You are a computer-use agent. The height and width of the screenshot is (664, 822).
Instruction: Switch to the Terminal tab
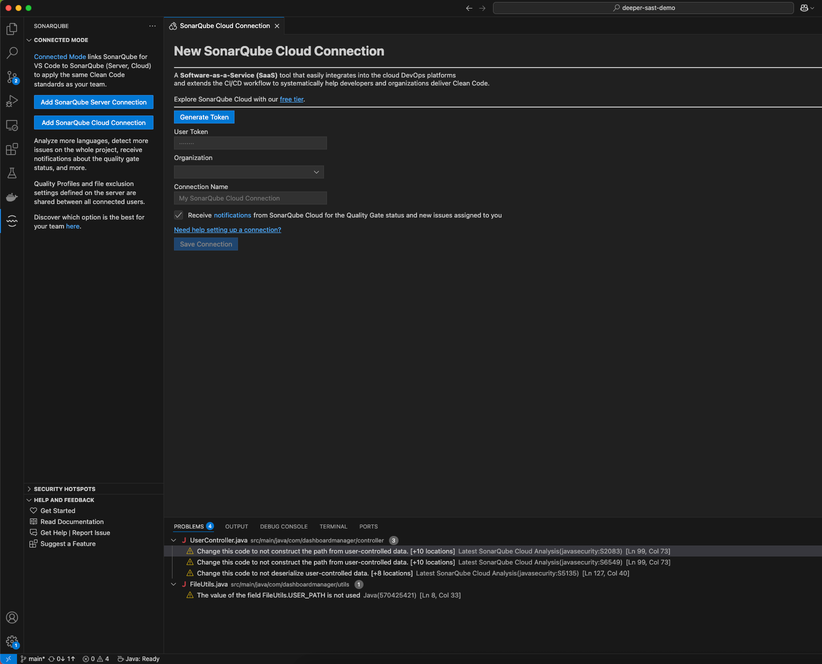(x=332, y=526)
